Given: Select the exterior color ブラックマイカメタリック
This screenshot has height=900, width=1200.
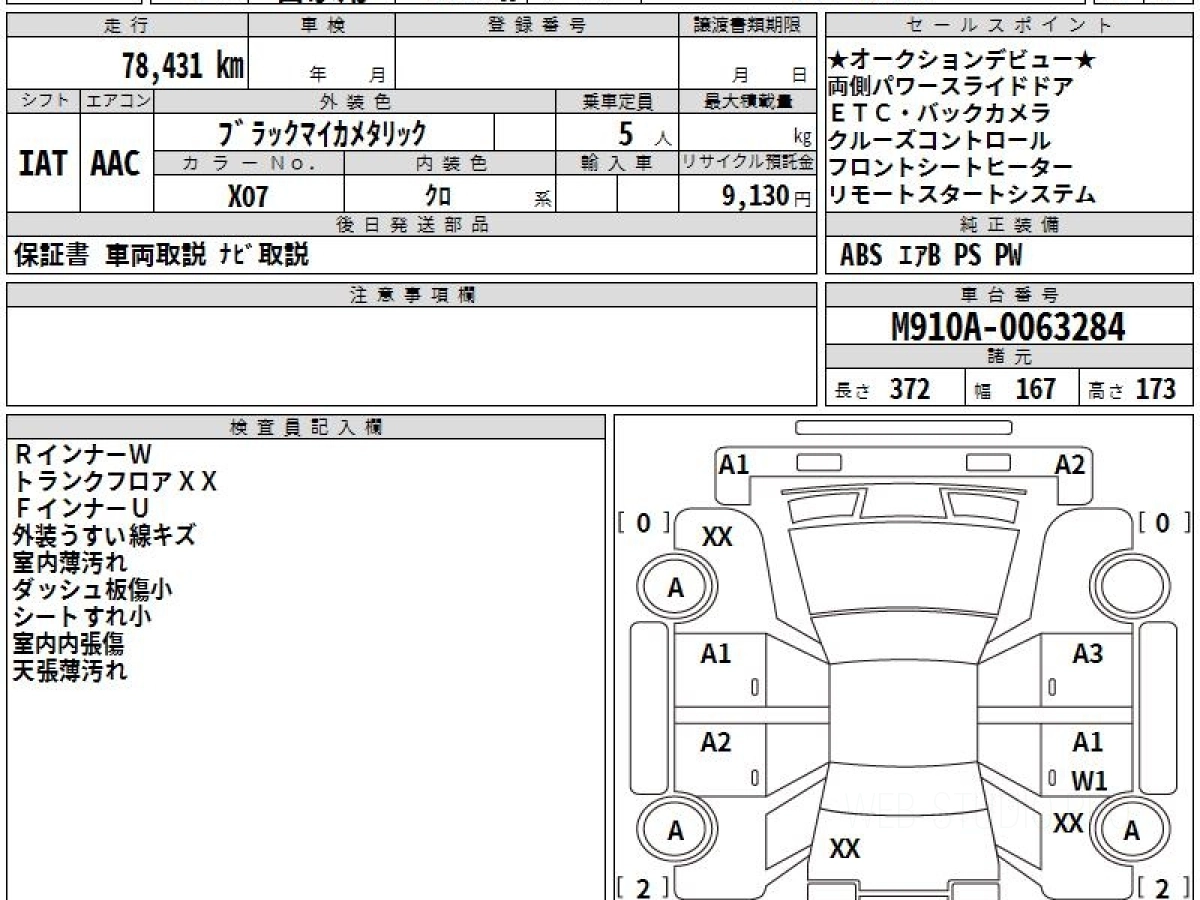Looking at the screenshot, I should [x=322, y=133].
